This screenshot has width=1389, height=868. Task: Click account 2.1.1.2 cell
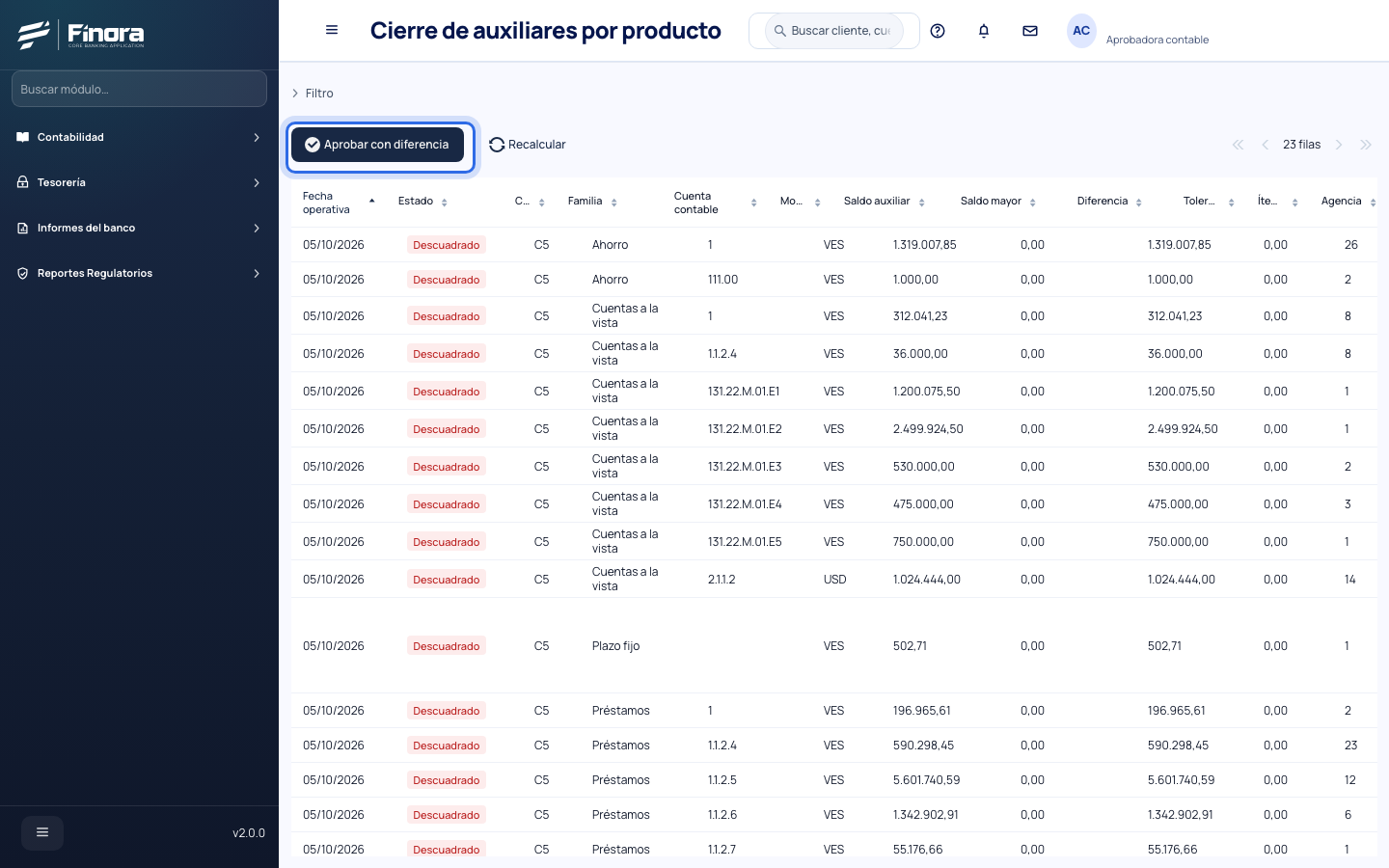point(722,580)
